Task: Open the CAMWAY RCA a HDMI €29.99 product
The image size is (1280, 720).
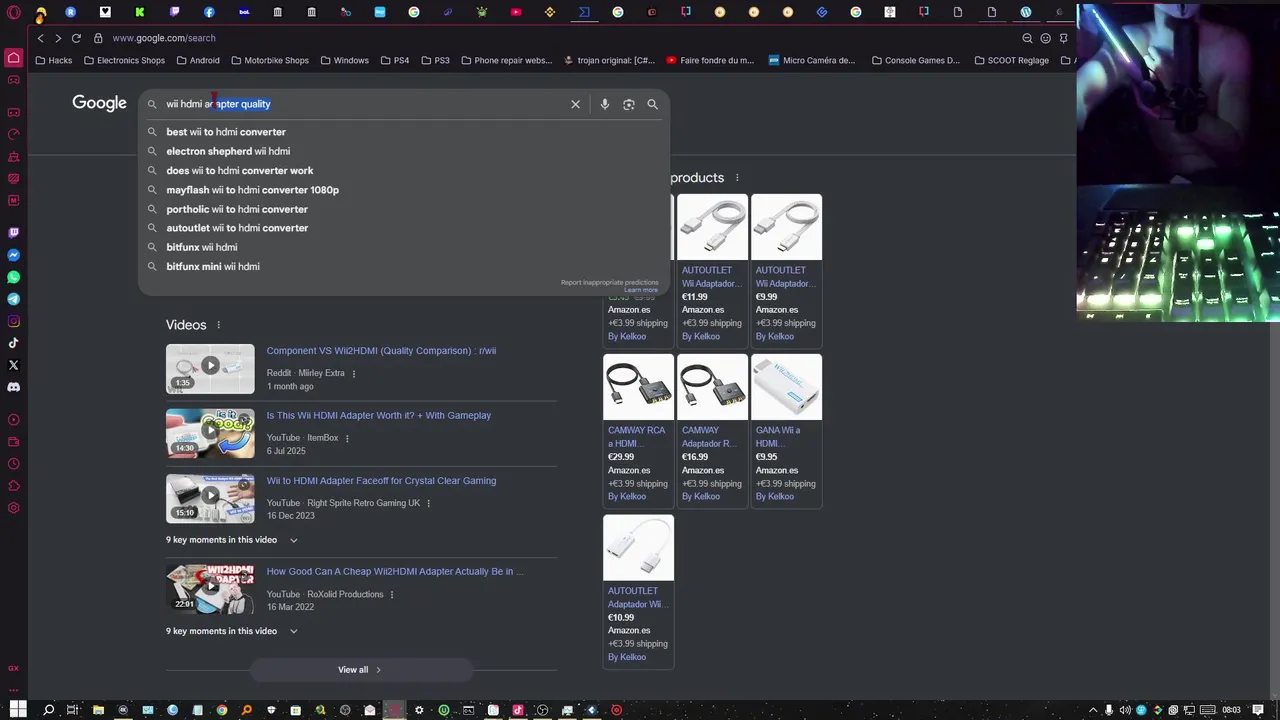Action: [x=638, y=430]
